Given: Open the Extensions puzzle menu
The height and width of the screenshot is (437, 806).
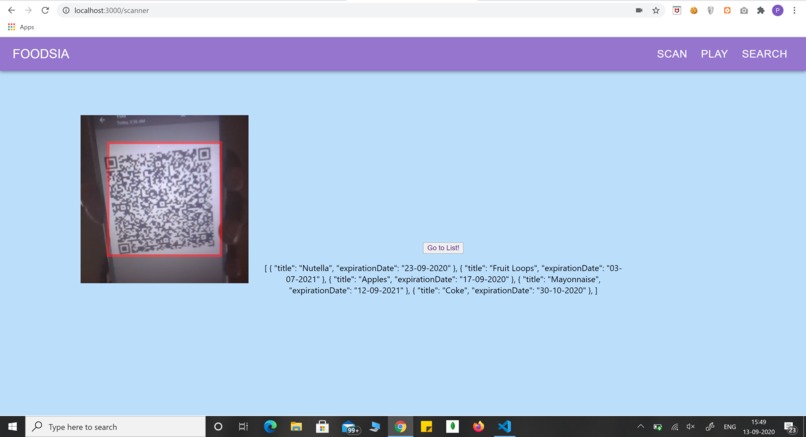Looking at the screenshot, I should click(x=761, y=10).
